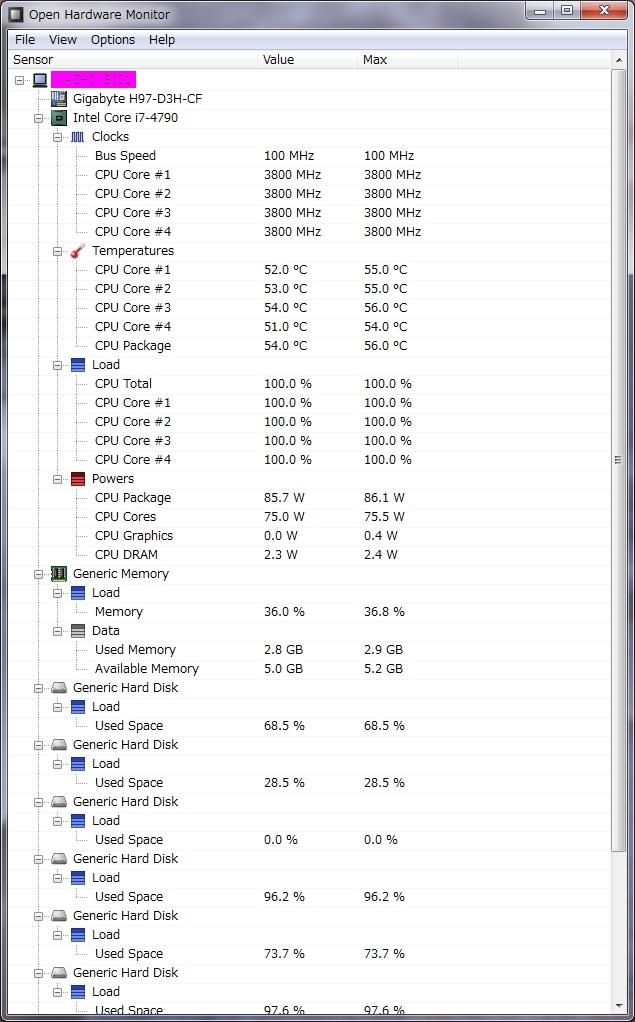Click the Intel Core i7-4790 CPU chip icon
The image size is (635, 1022).
point(59,118)
